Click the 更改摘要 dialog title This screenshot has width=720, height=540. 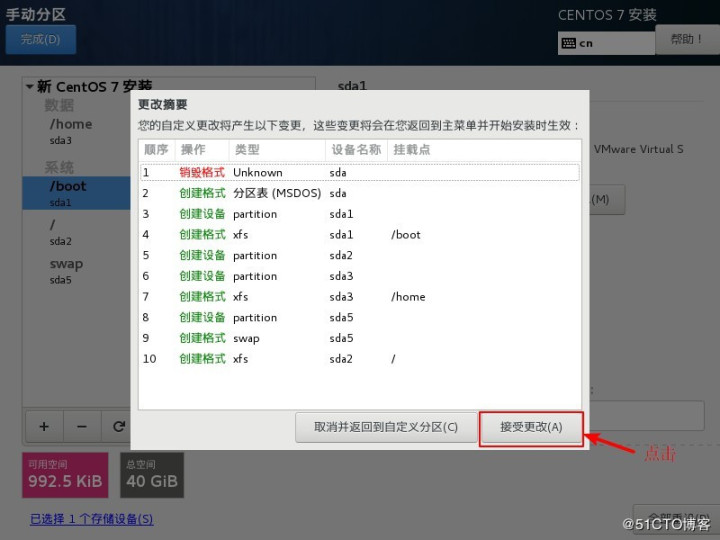[163, 105]
